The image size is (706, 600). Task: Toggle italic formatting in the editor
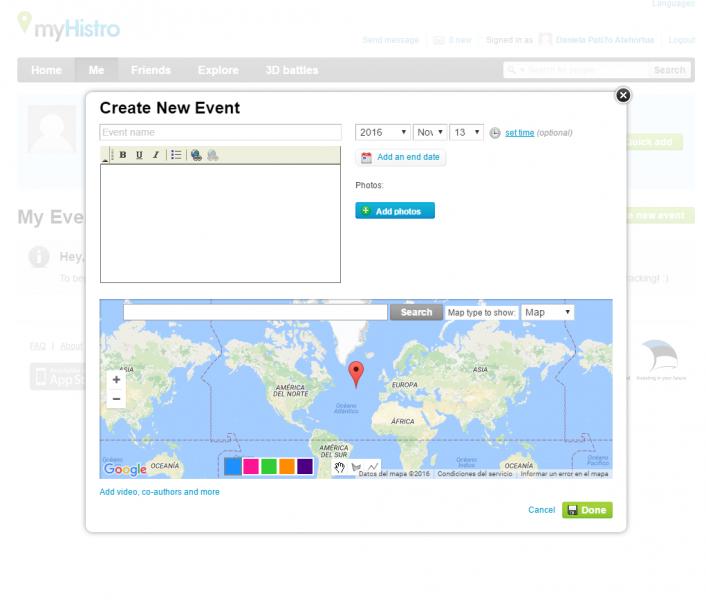click(156, 155)
